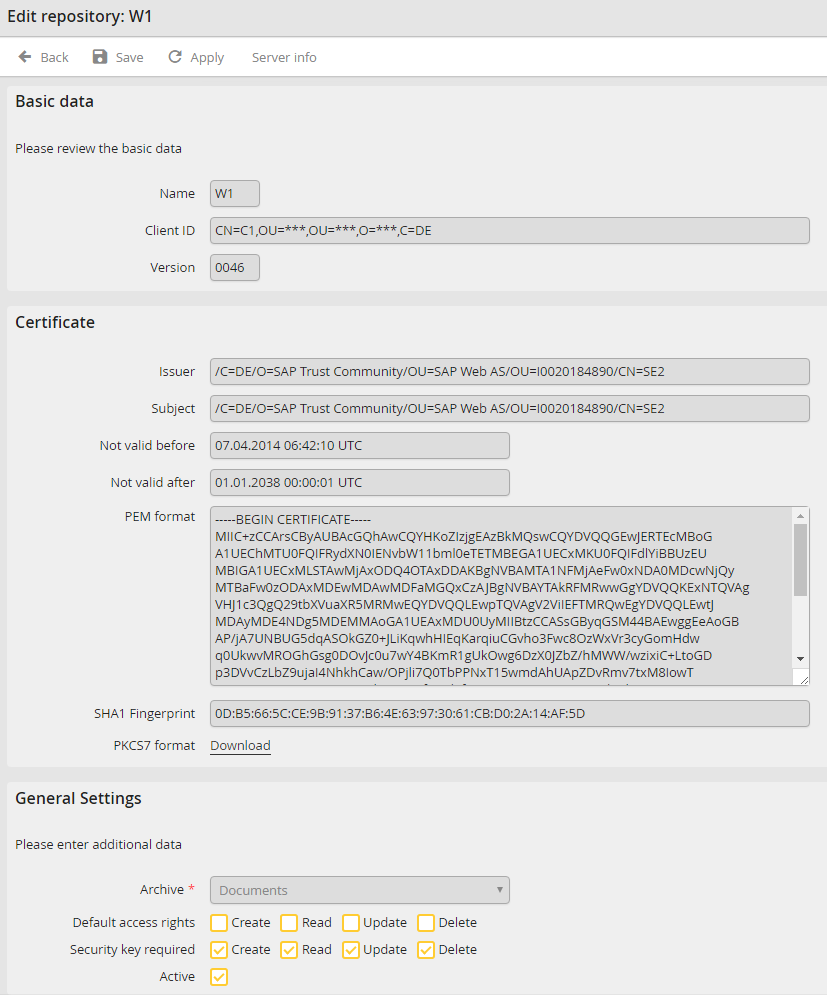This screenshot has width=827, height=995.
Task: Click the Subject field
Action: [510, 408]
